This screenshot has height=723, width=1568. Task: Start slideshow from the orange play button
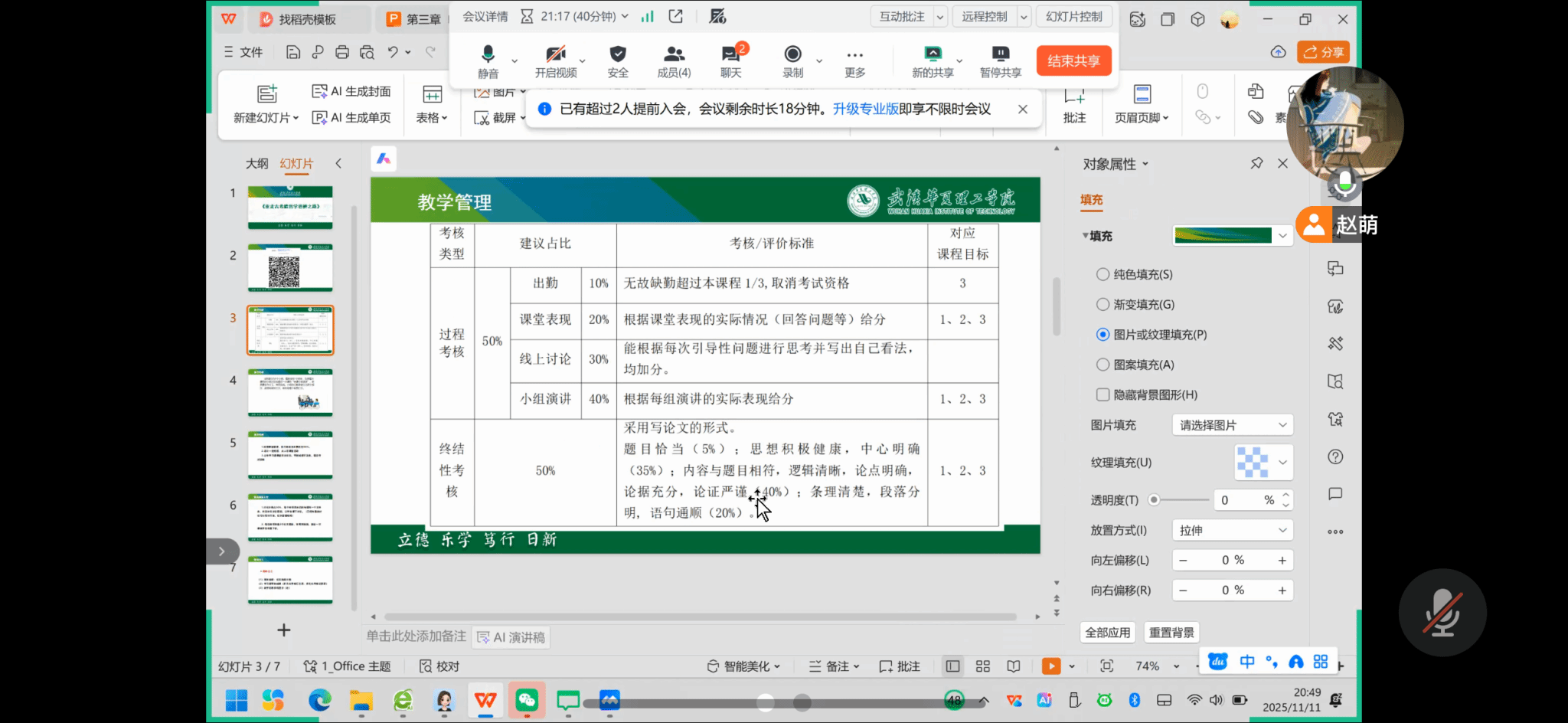click(x=1051, y=666)
